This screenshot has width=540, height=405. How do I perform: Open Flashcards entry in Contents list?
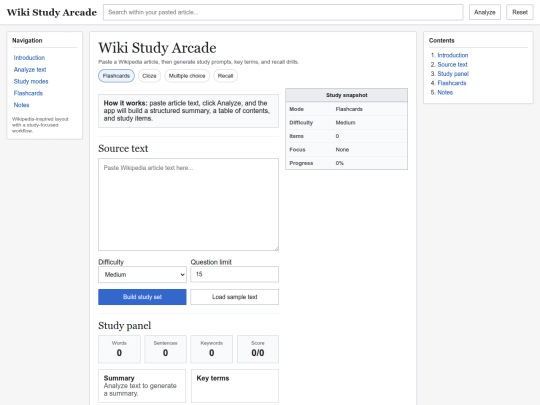click(x=451, y=83)
